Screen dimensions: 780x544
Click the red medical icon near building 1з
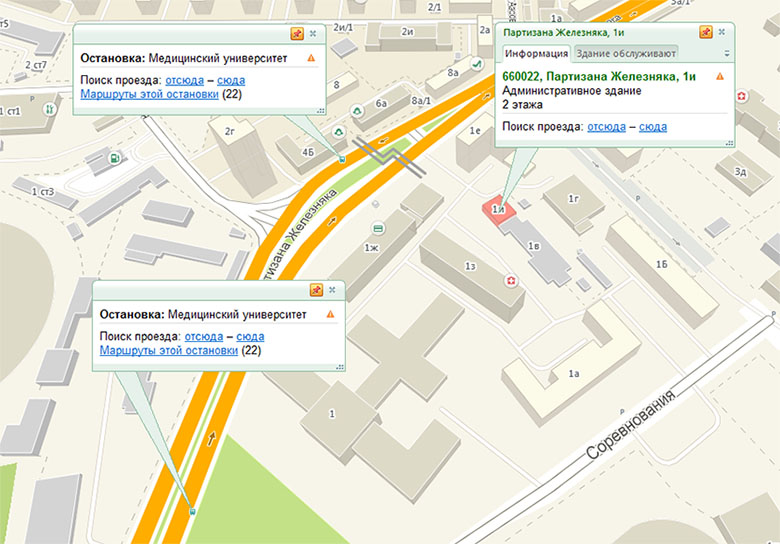pos(513,284)
